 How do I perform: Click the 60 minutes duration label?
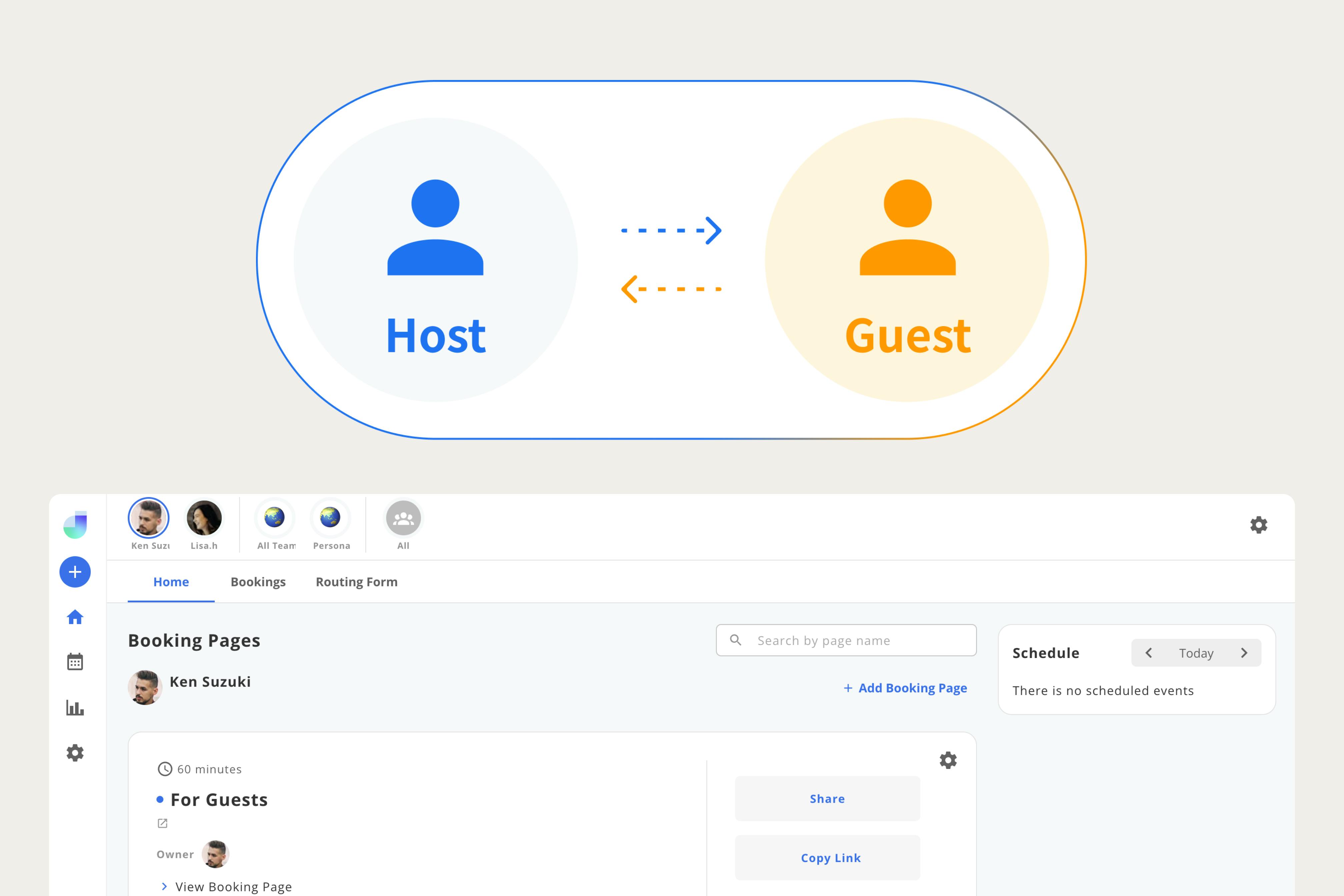pos(209,769)
